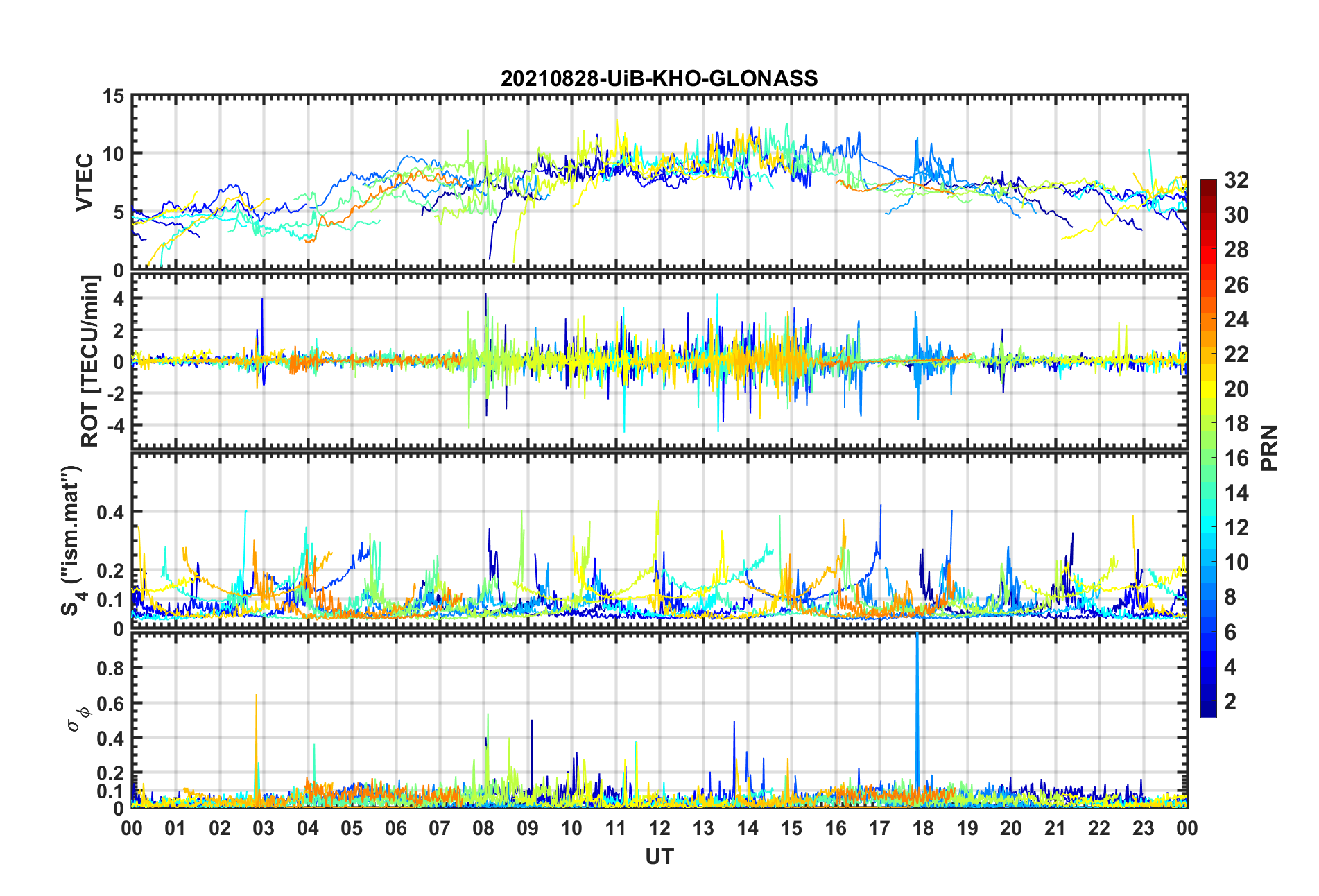Select colorbar tick label 4
Viewport: 1319px width, 896px height.
coord(1230,666)
